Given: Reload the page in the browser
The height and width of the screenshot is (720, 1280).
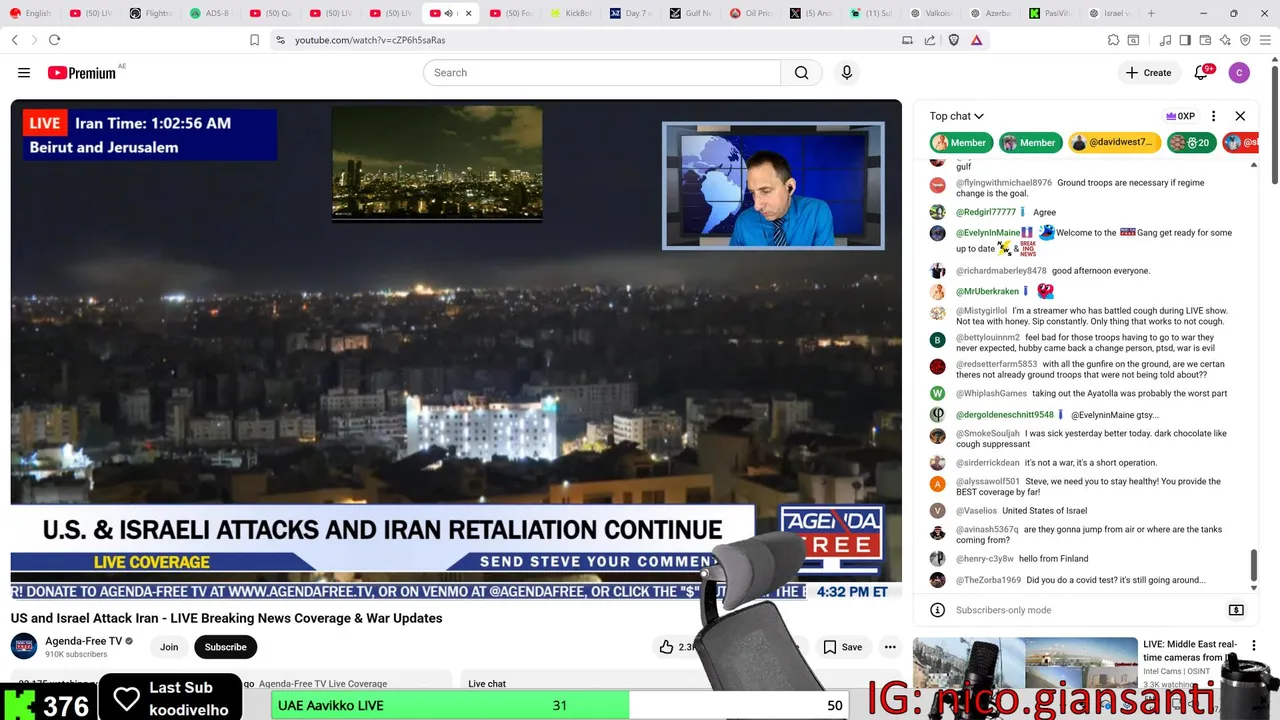Looking at the screenshot, I should click(x=54, y=40).
